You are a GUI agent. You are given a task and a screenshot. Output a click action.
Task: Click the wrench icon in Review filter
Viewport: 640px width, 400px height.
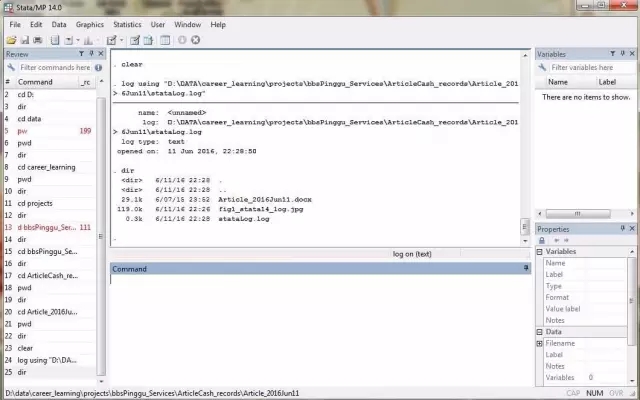coord(11,67)
